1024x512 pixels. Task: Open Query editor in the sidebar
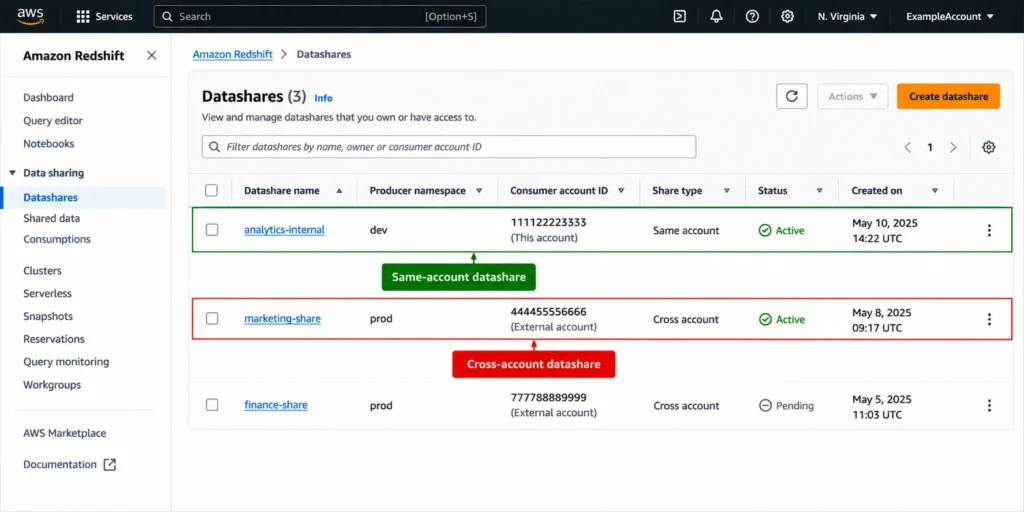pos(53,121)
